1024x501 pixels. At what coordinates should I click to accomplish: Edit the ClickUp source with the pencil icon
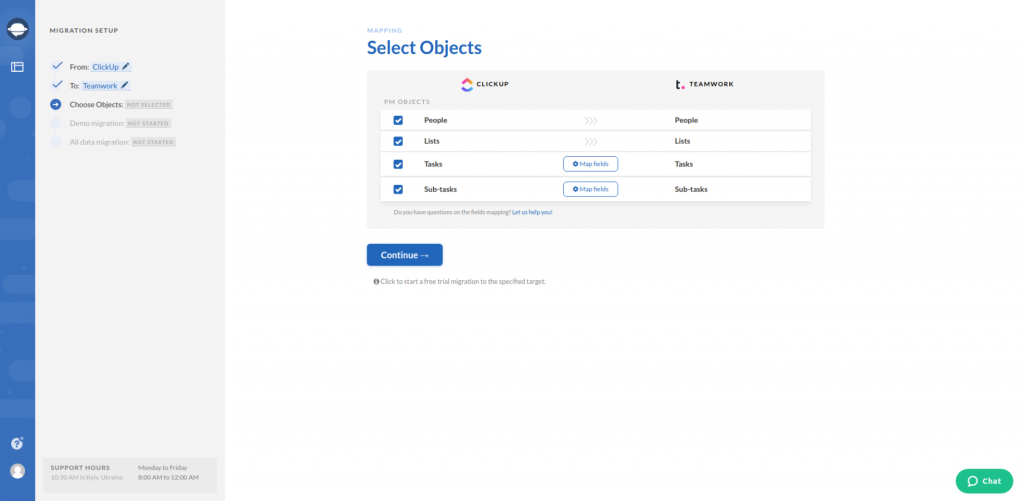coord(126,67)
